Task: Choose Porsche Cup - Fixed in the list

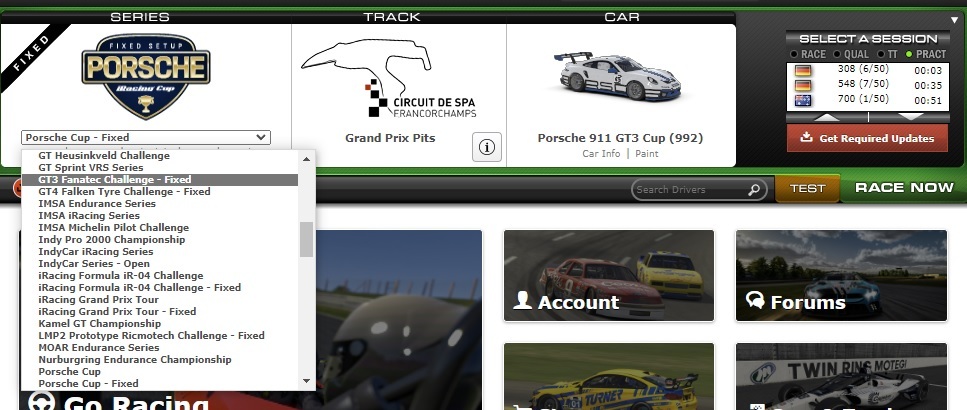Action: point(160,383)
